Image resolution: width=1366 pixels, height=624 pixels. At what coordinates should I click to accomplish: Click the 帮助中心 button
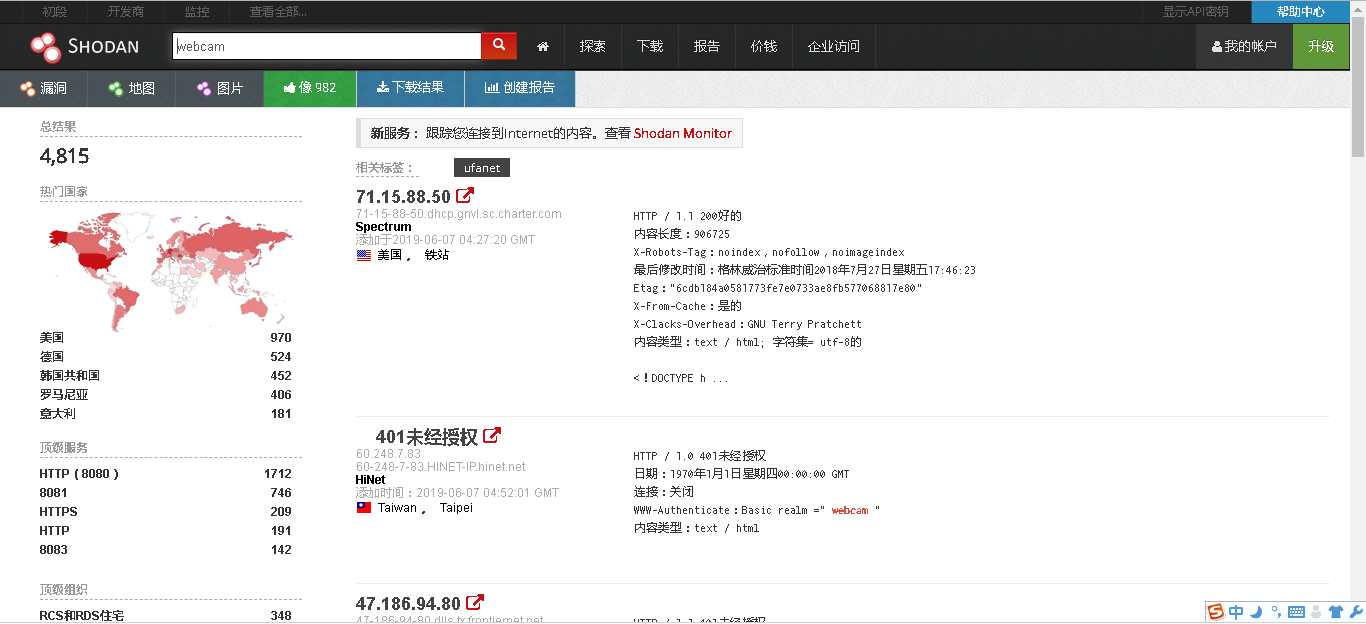(1301, 12)
